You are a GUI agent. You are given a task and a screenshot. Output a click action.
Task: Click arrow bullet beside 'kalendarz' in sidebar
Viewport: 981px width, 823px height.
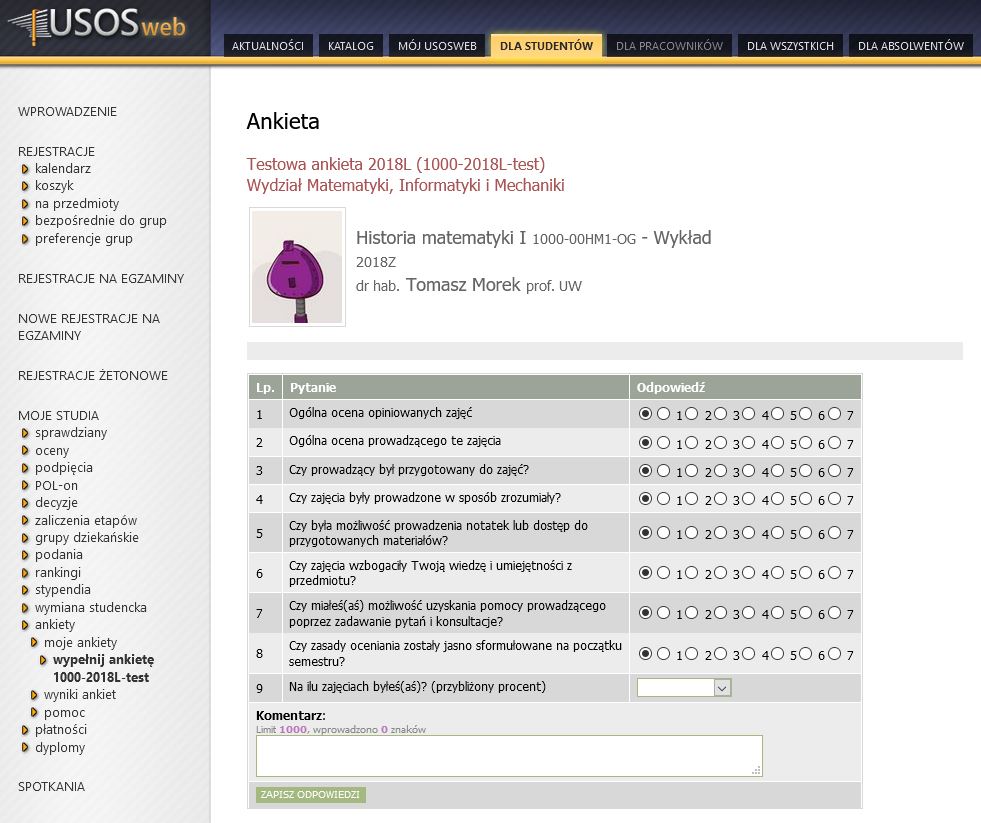pos(25,169)
